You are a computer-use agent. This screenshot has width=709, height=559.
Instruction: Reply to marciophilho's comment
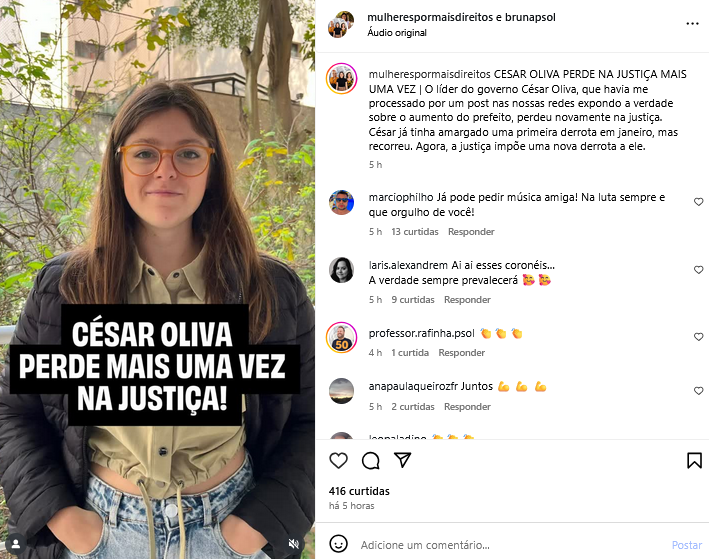(471, 232)
